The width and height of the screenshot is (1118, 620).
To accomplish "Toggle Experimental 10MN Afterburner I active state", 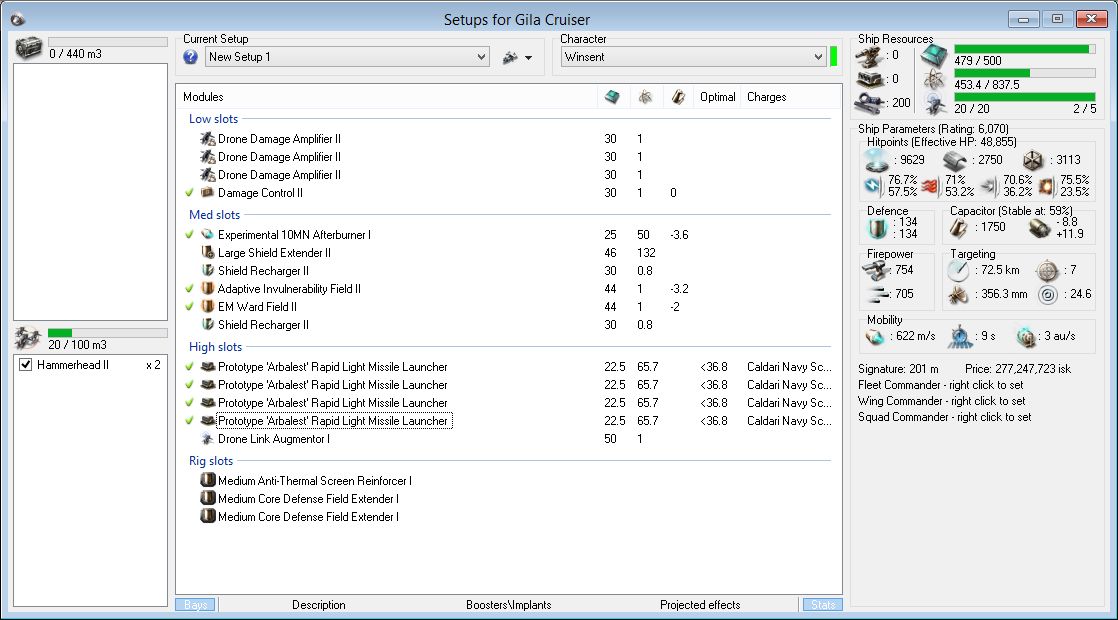I will pos(190,235).
